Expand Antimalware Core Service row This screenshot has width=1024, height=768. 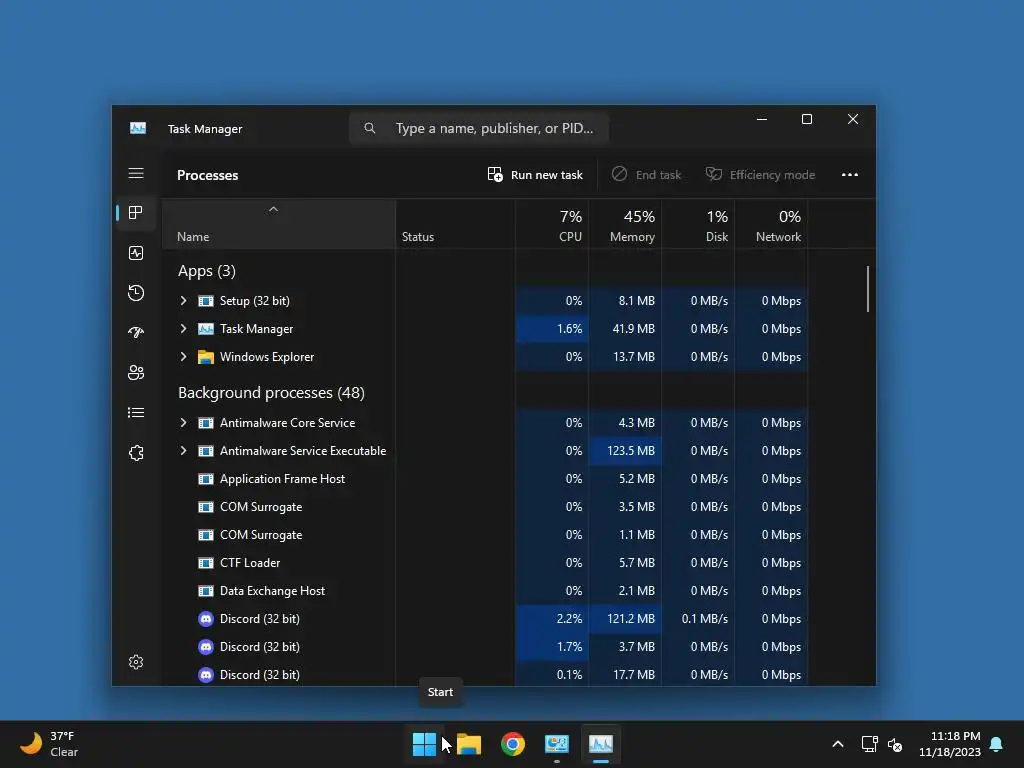pyautogui.click(x=184, y=423)
